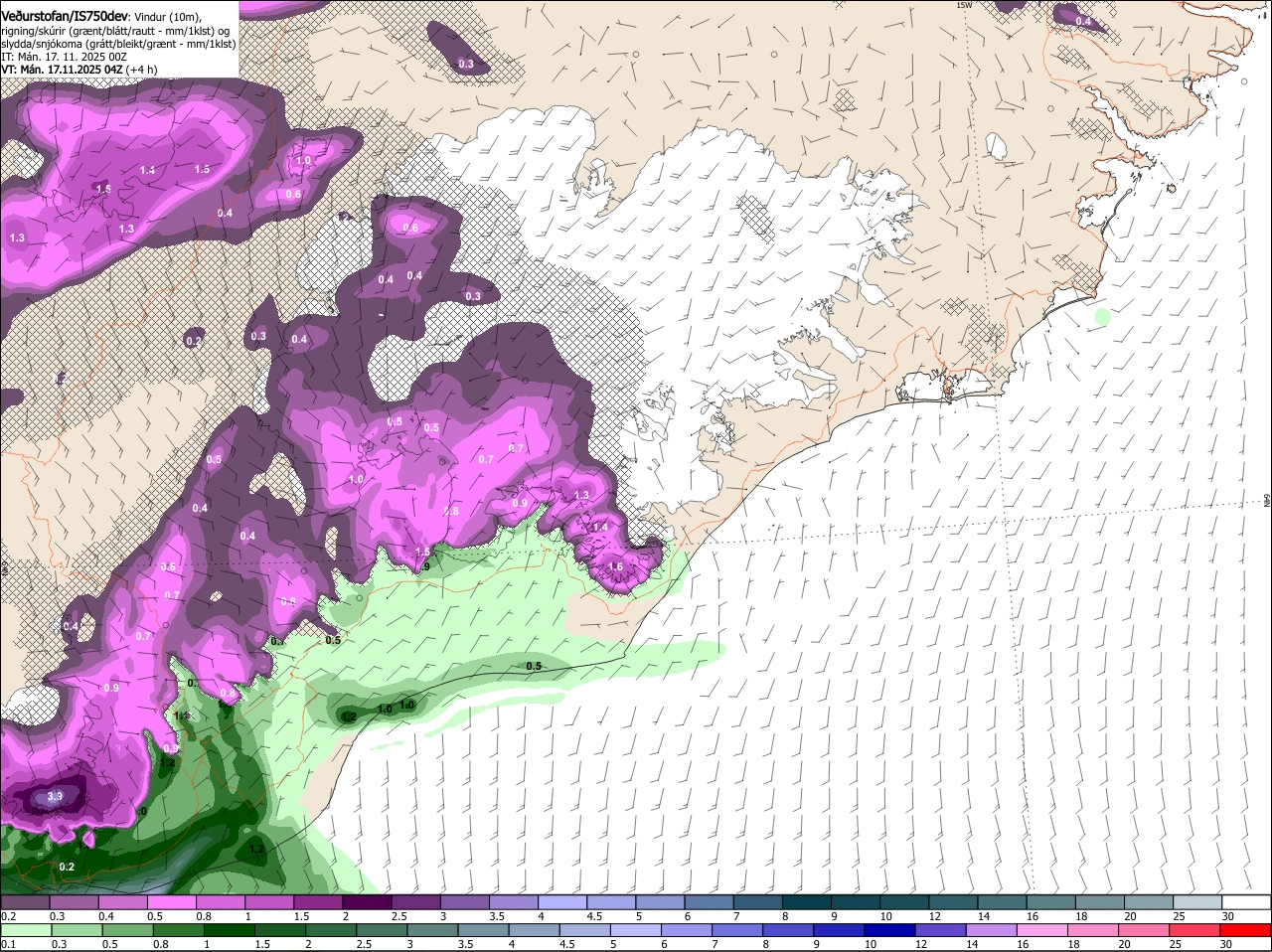
Task: Pick purple legend swatch between 0.2 and 0.3
Action: (x=25, y=901)
